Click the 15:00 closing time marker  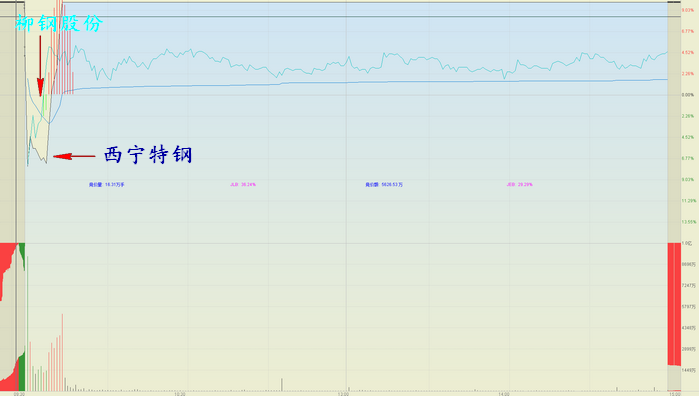pos(675,394)
